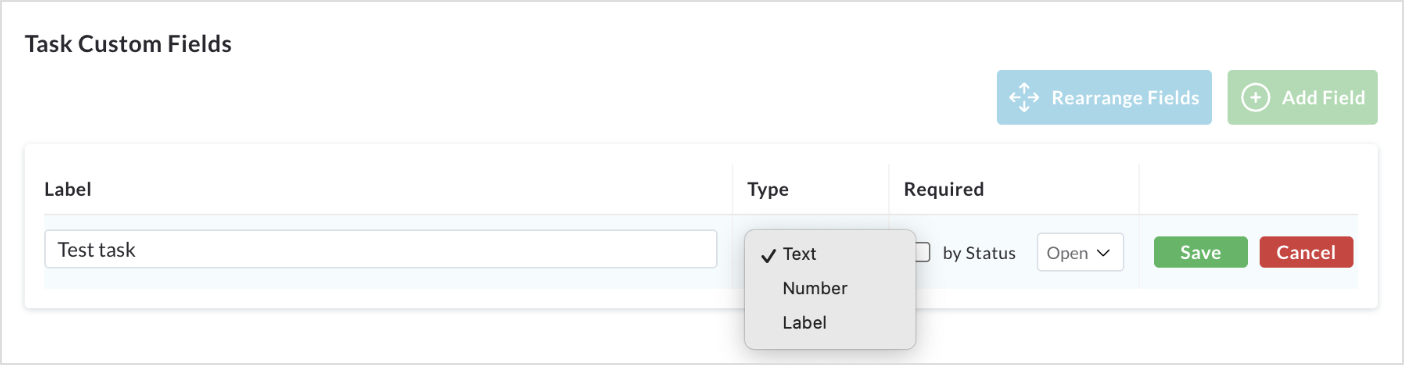The height and width of the screenshot is (370, 1406).
Task: Click the Type column header
Action: [768, 189]
